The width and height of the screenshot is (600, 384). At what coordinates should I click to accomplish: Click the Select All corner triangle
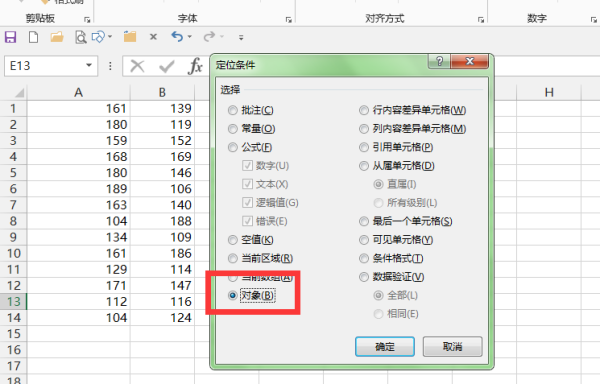coord(19,93)
